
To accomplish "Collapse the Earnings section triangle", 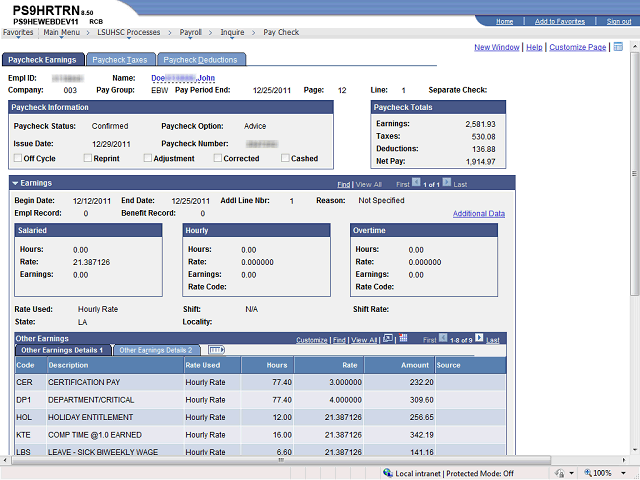I will (x=16, y=183).
